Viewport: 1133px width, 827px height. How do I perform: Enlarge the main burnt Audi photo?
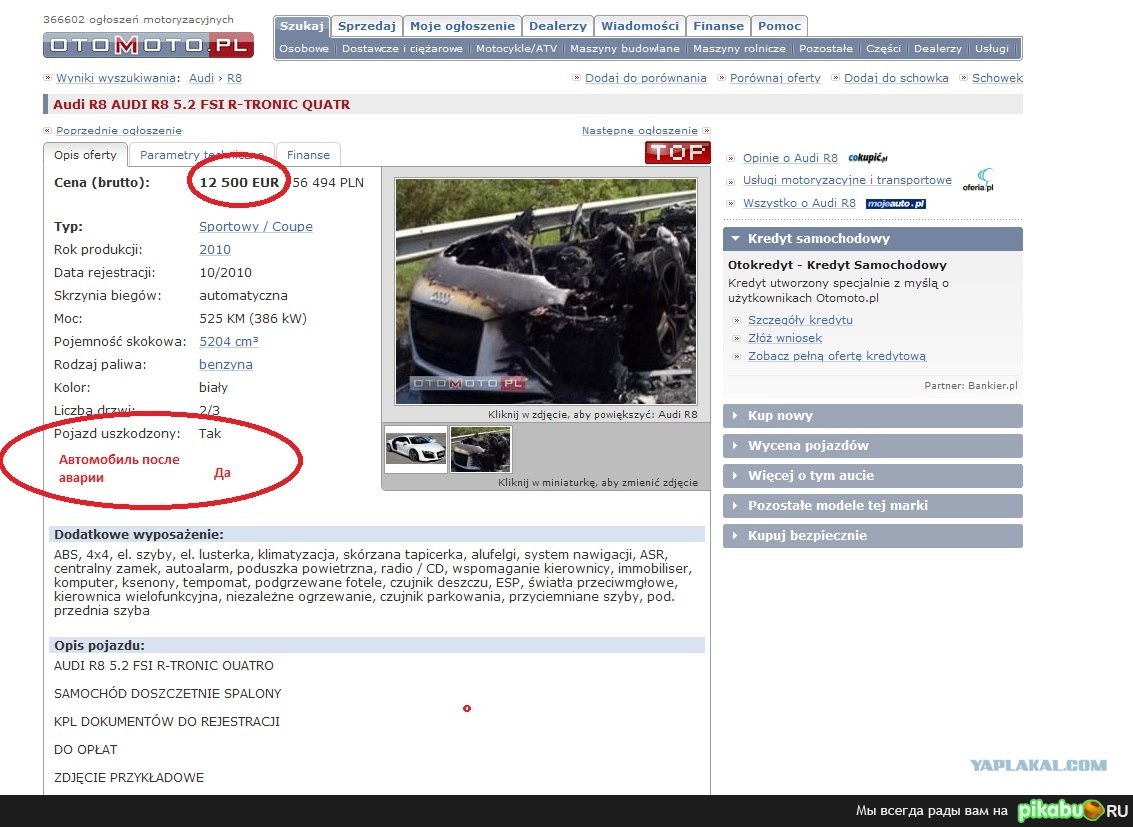click(x=545, y=291)
